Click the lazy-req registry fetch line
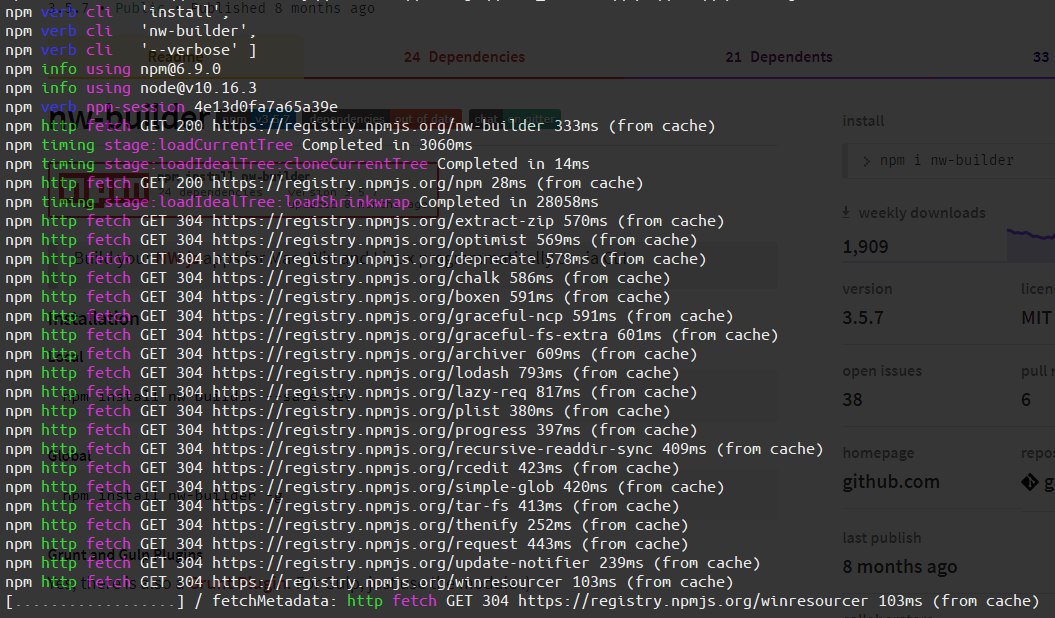The height and width of the screenshot is (618, 1055). [x=351, y=391]
